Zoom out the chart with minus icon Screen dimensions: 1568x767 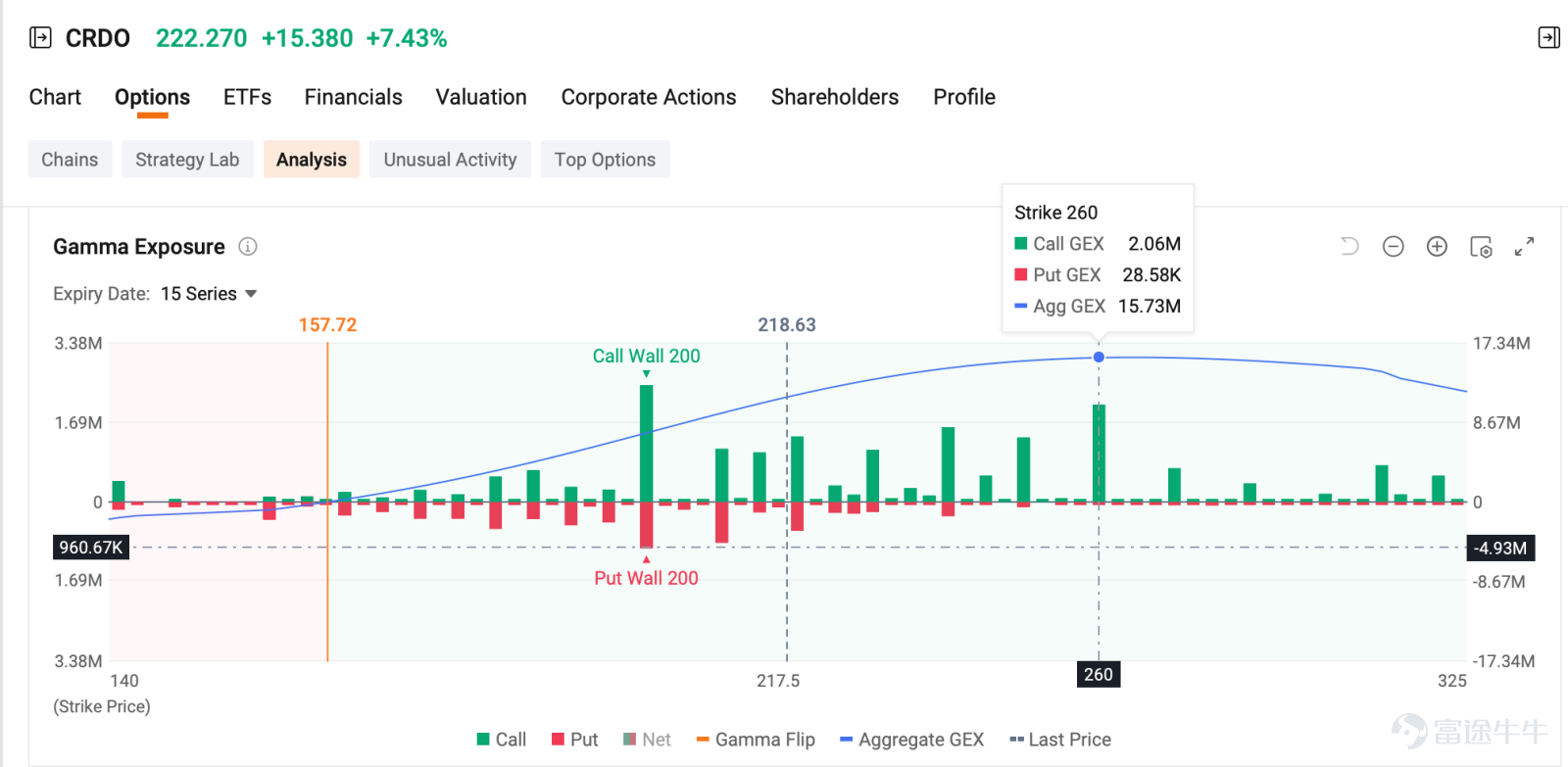1394,247
